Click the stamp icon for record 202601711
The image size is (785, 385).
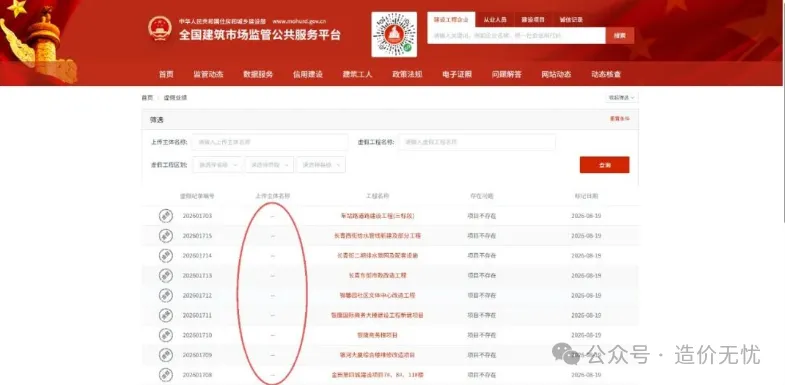pyautogui.click(x=166, y=315)
